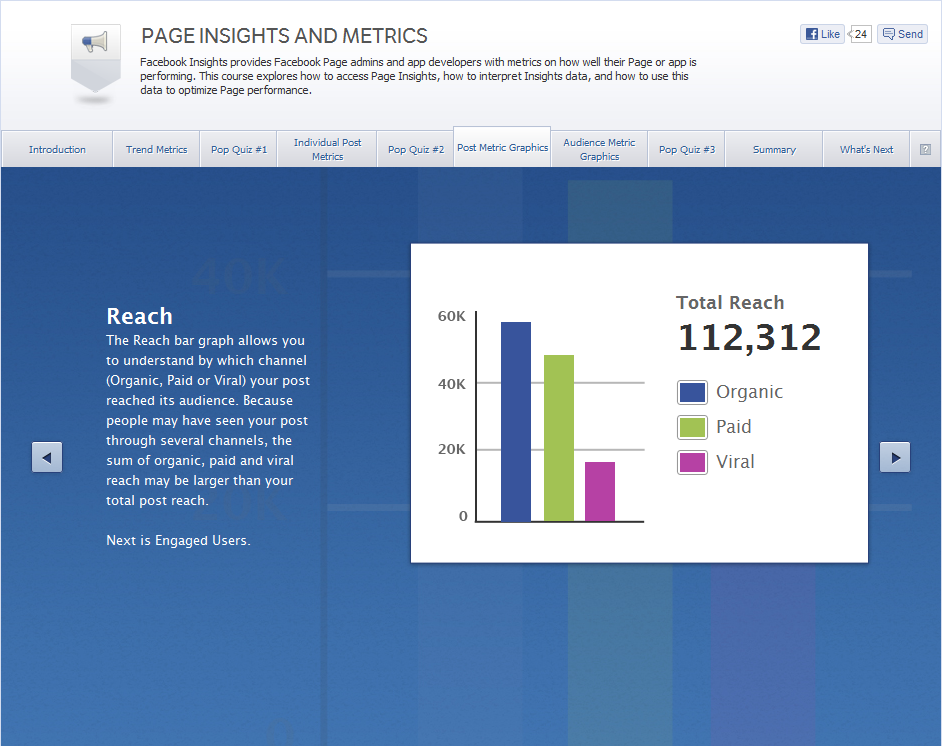Click the 'Viral' legend label
Screen dimensions: 942x746
pos(735,462)
